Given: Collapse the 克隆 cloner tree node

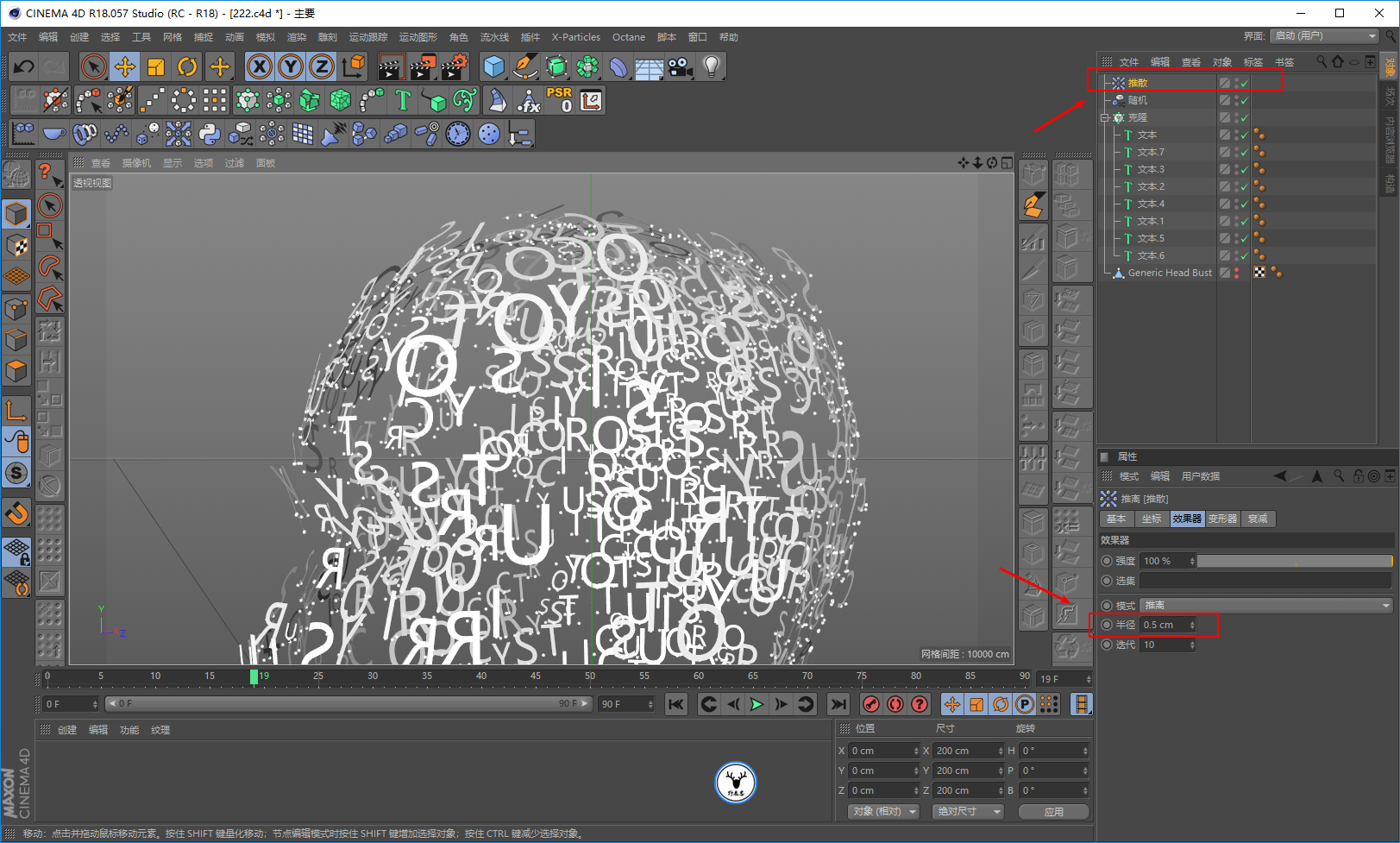Looking at the screenshot, I should tap(1104, 117).
